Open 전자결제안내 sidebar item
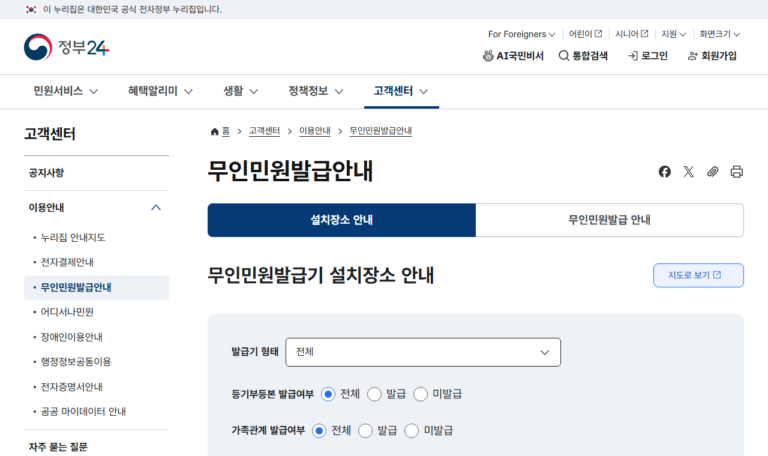Screen dimensions: 768x456 click(x=67, y=262)
